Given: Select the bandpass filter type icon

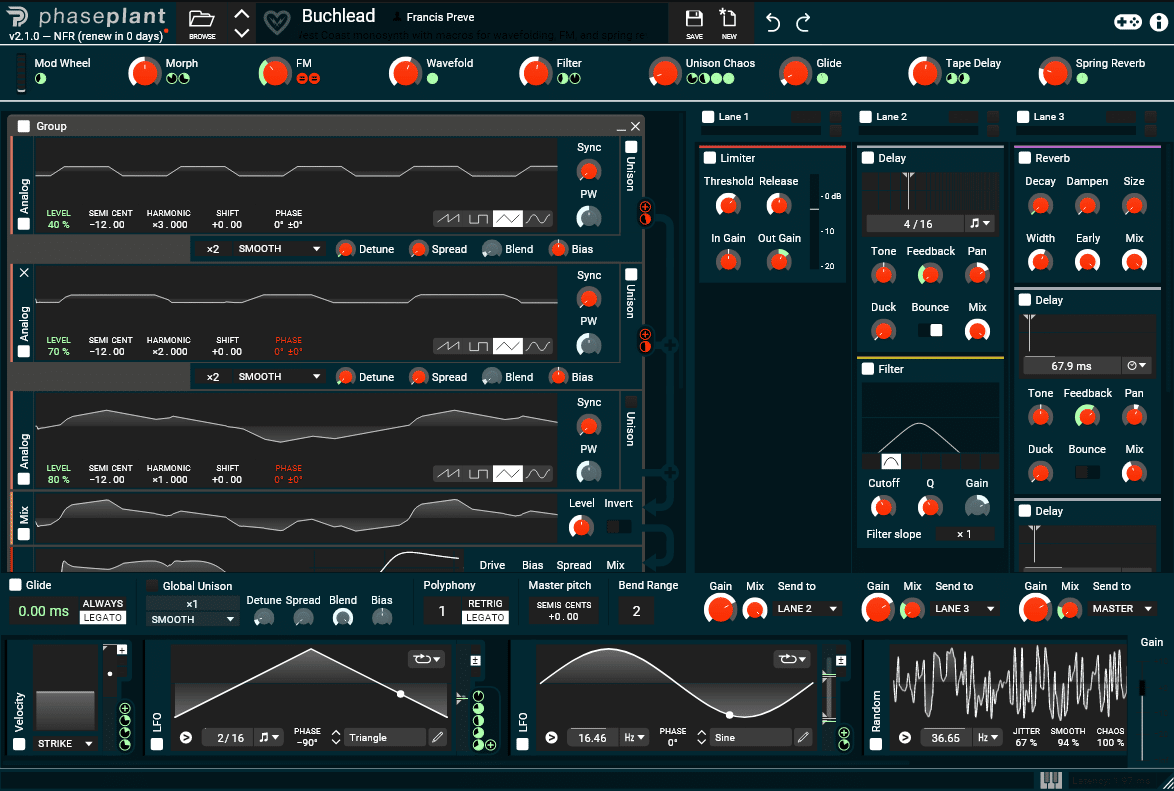Looking at the screenshot, I should [891, 461].
